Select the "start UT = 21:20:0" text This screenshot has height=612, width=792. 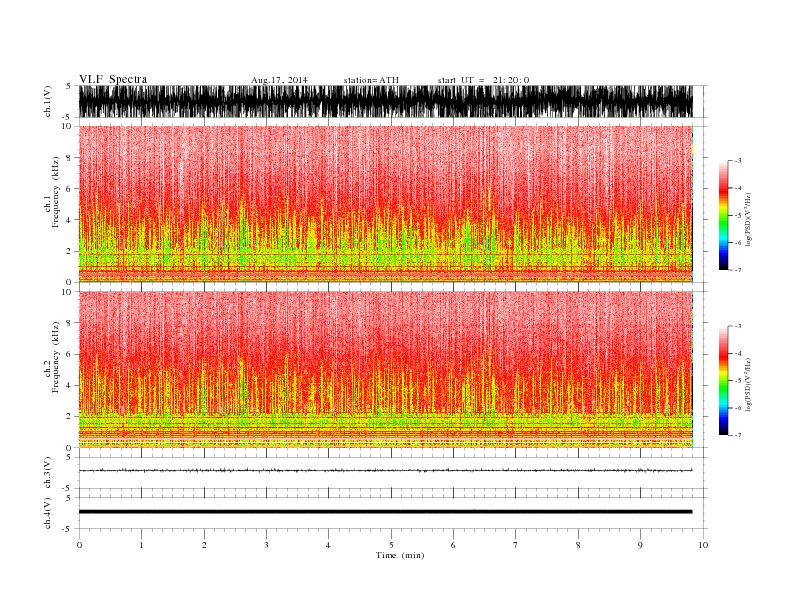[483, 80]
